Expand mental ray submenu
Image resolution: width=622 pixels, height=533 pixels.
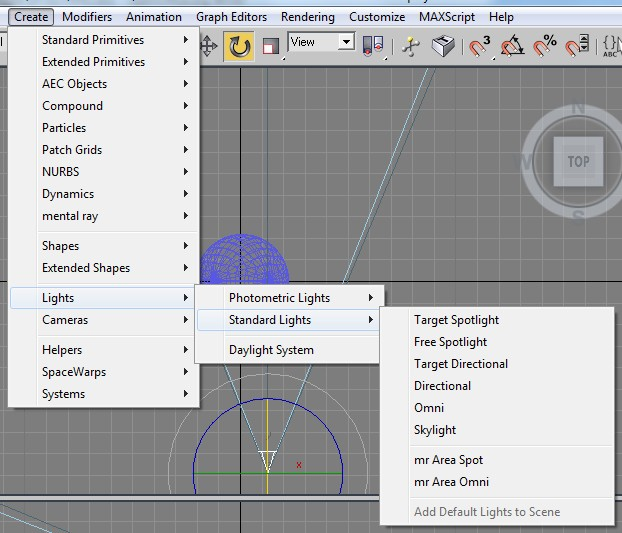(x=104, y=216)
